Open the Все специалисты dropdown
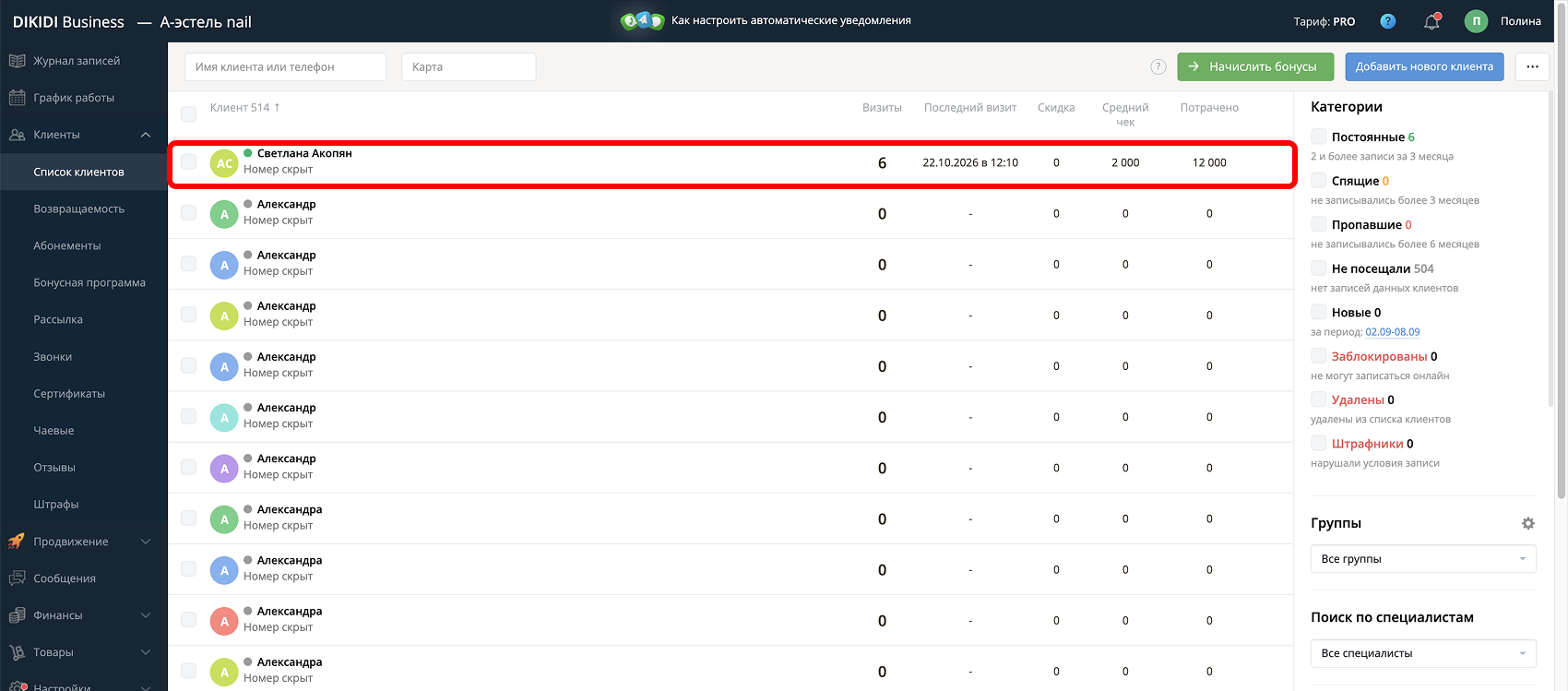The height and width of the screenshot is (691, 1568). 1423,653
